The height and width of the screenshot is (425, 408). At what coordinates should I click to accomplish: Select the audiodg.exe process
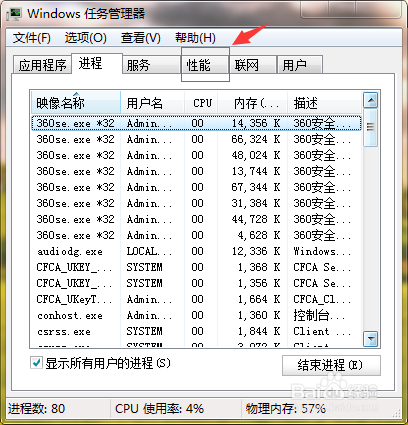pyautogui.click(x=196, y=251)
